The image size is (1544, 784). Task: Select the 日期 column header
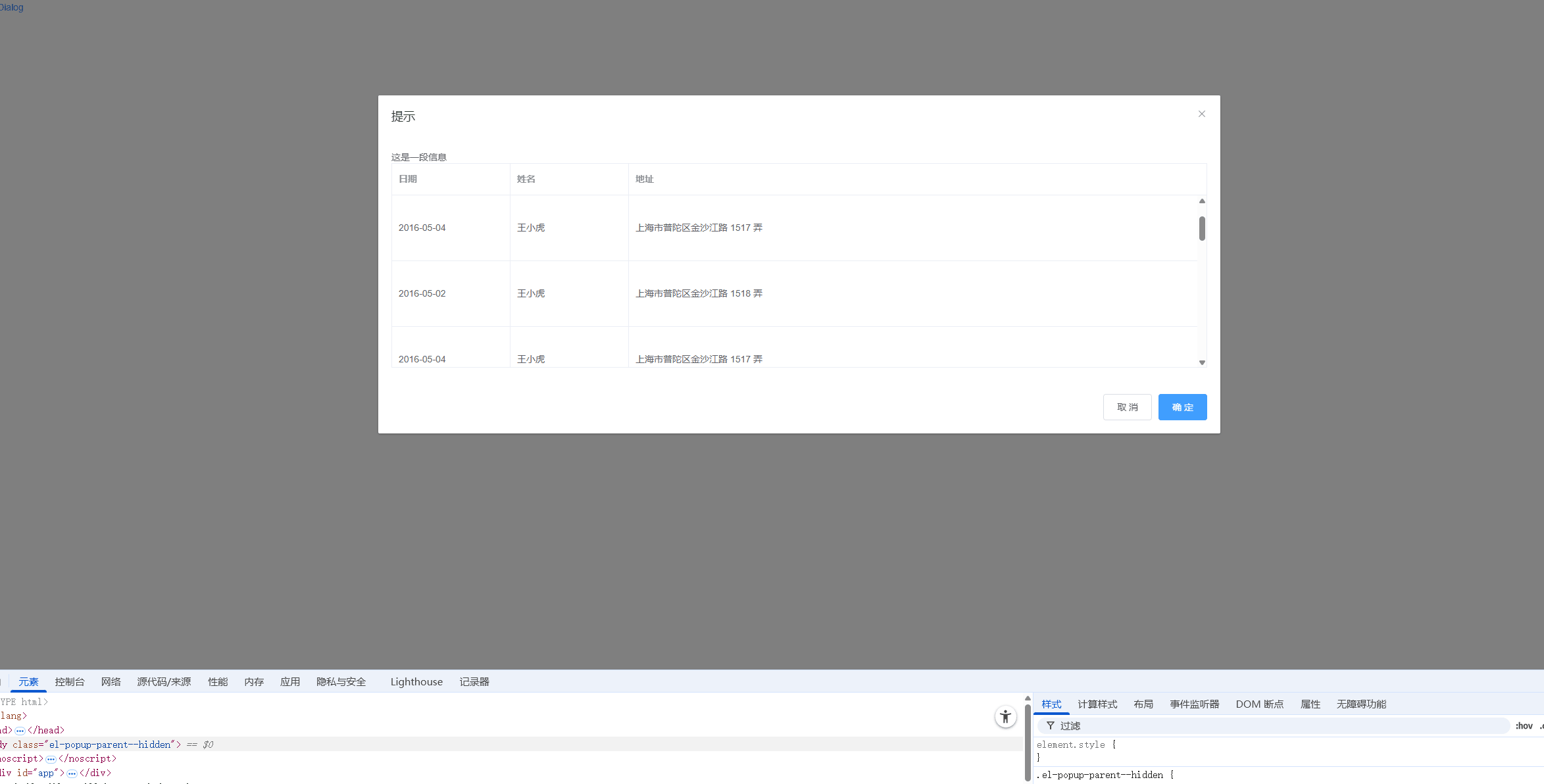pyautogui.click(x=451, y=179)
